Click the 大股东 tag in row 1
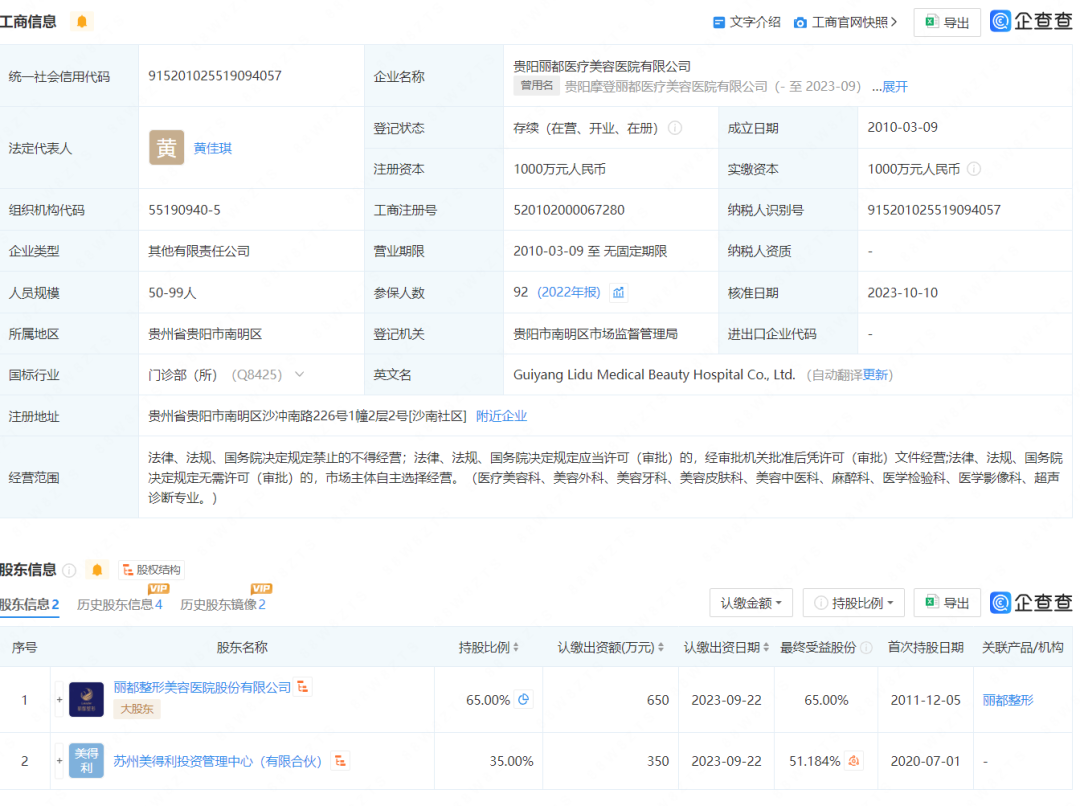Viewport: 1080px width, 806px height. point(137,709)
